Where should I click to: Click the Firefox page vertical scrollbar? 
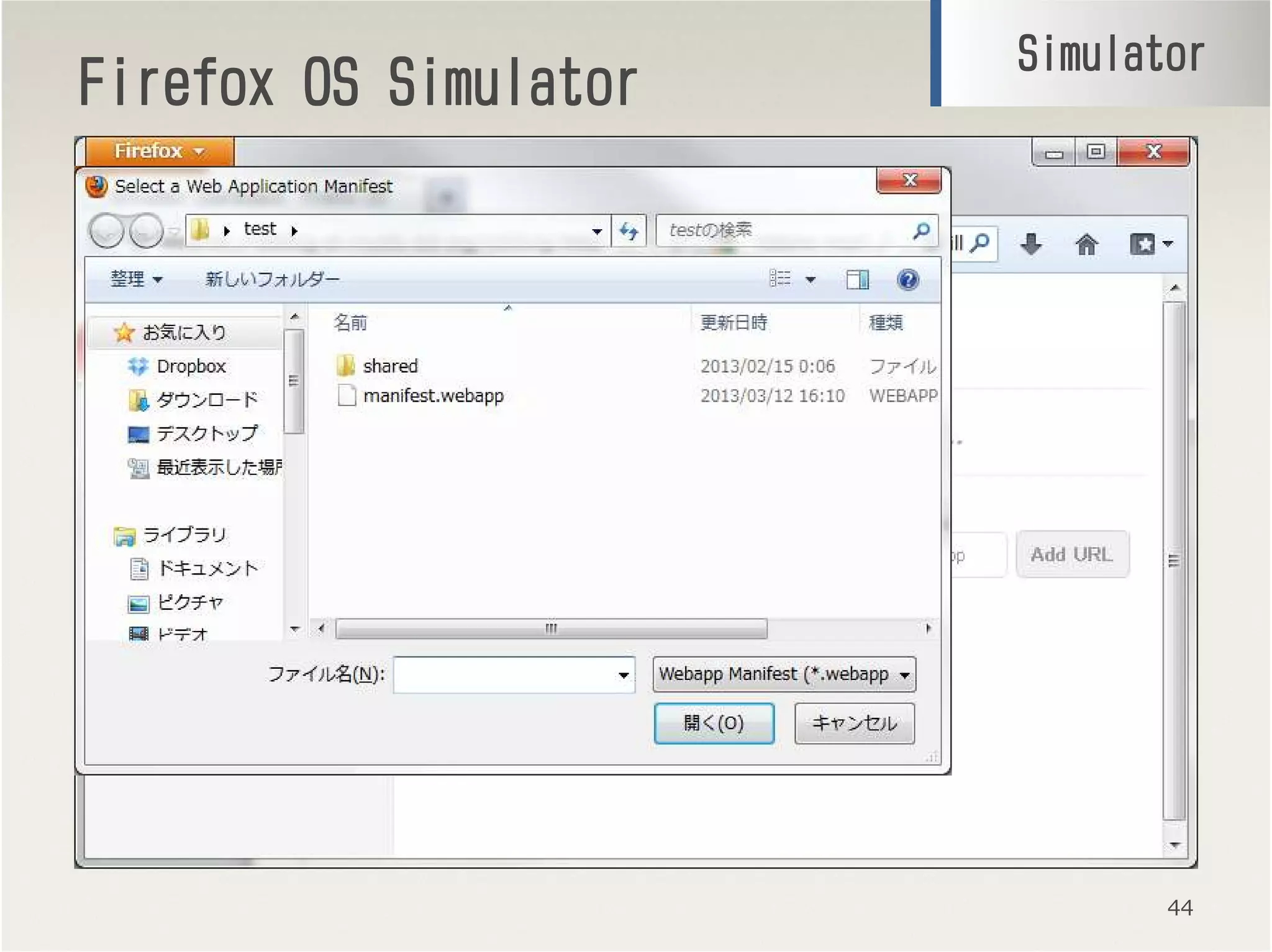click(1174, 561)
